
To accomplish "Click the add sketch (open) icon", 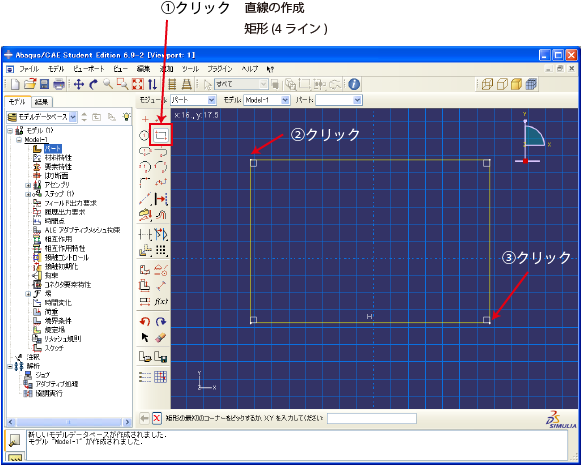I will pyautogui.click(x=145, y=357).
